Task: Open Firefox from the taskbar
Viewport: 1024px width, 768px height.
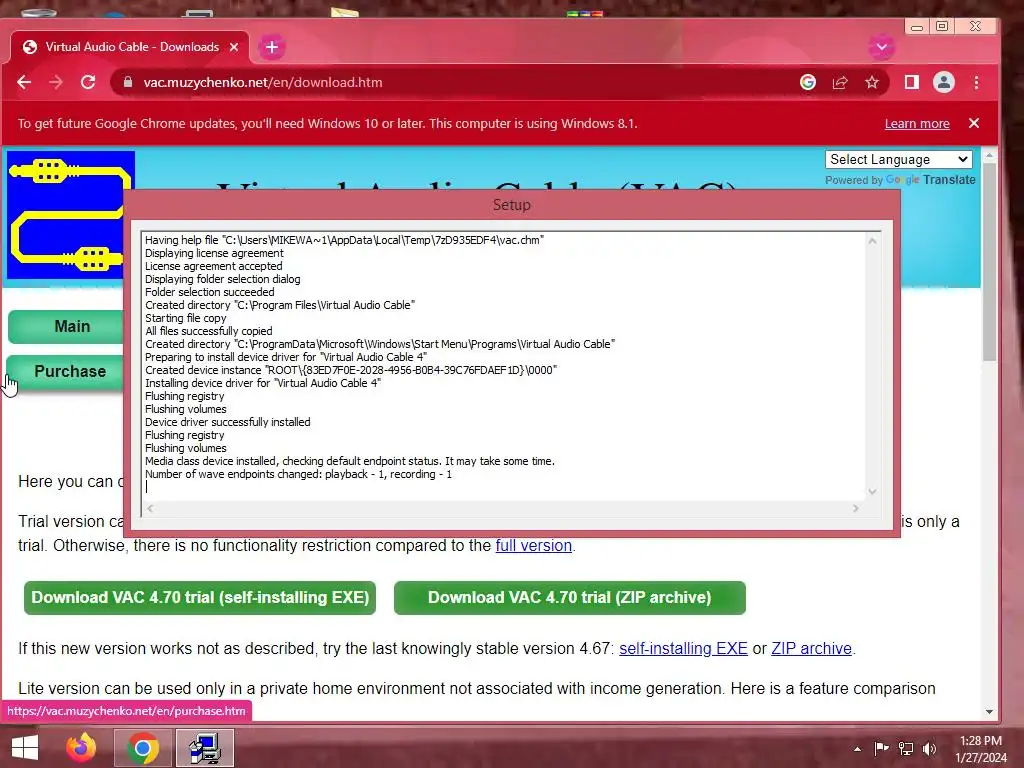Action: click(x=82, y=748)
